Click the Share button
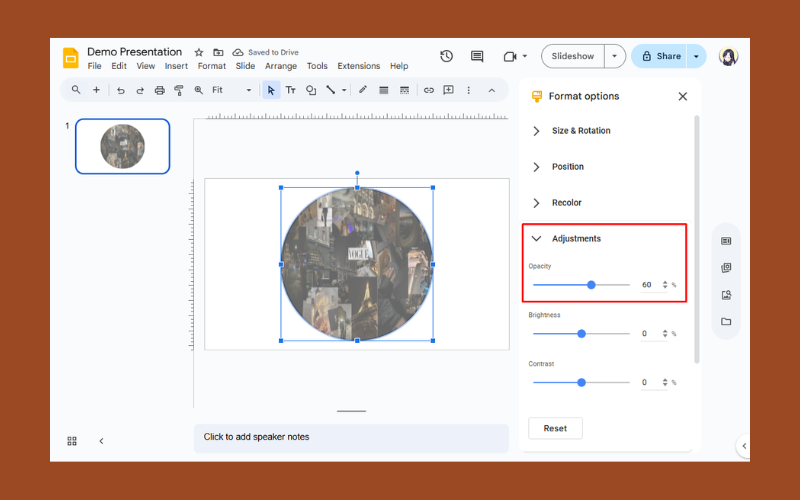This screenshot has width=800, height=500. (660, 56)
